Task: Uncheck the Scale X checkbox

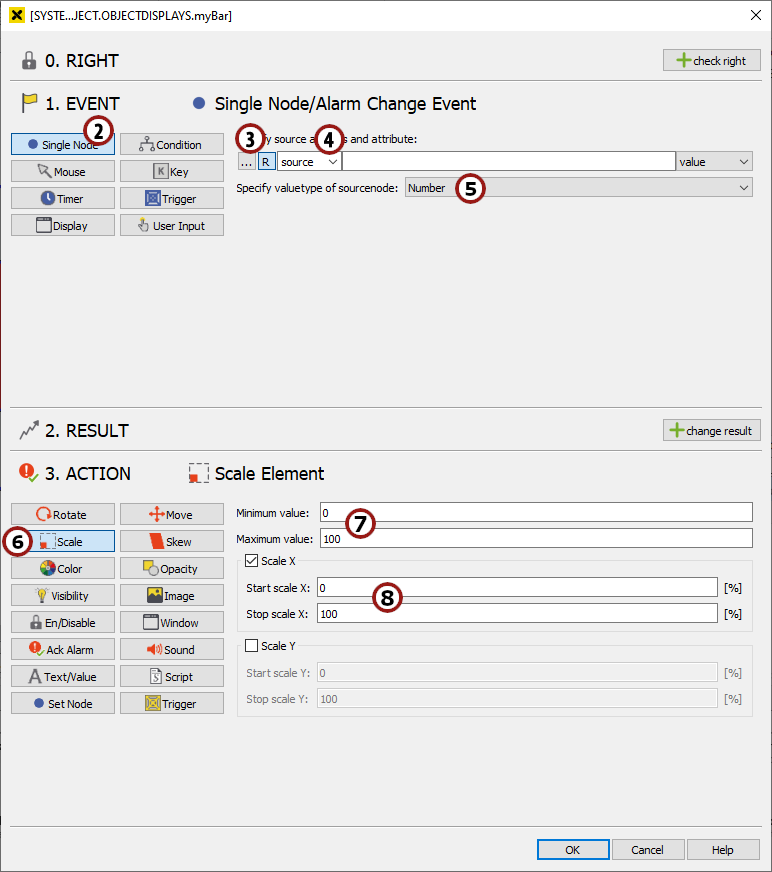Action: click(251, 562)
